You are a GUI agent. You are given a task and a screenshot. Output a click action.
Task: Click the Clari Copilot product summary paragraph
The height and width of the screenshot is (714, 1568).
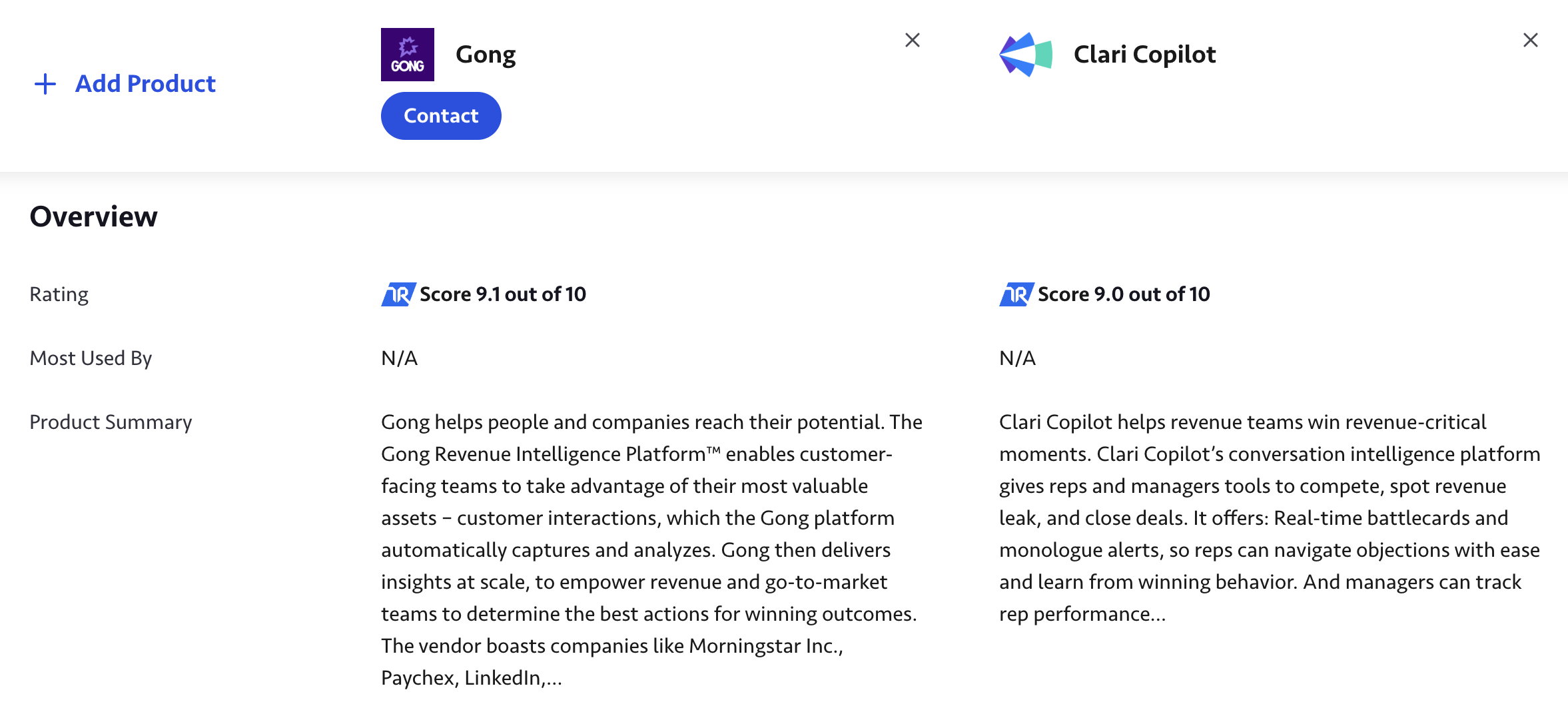pyautogui.click(x=1270, y=518)
